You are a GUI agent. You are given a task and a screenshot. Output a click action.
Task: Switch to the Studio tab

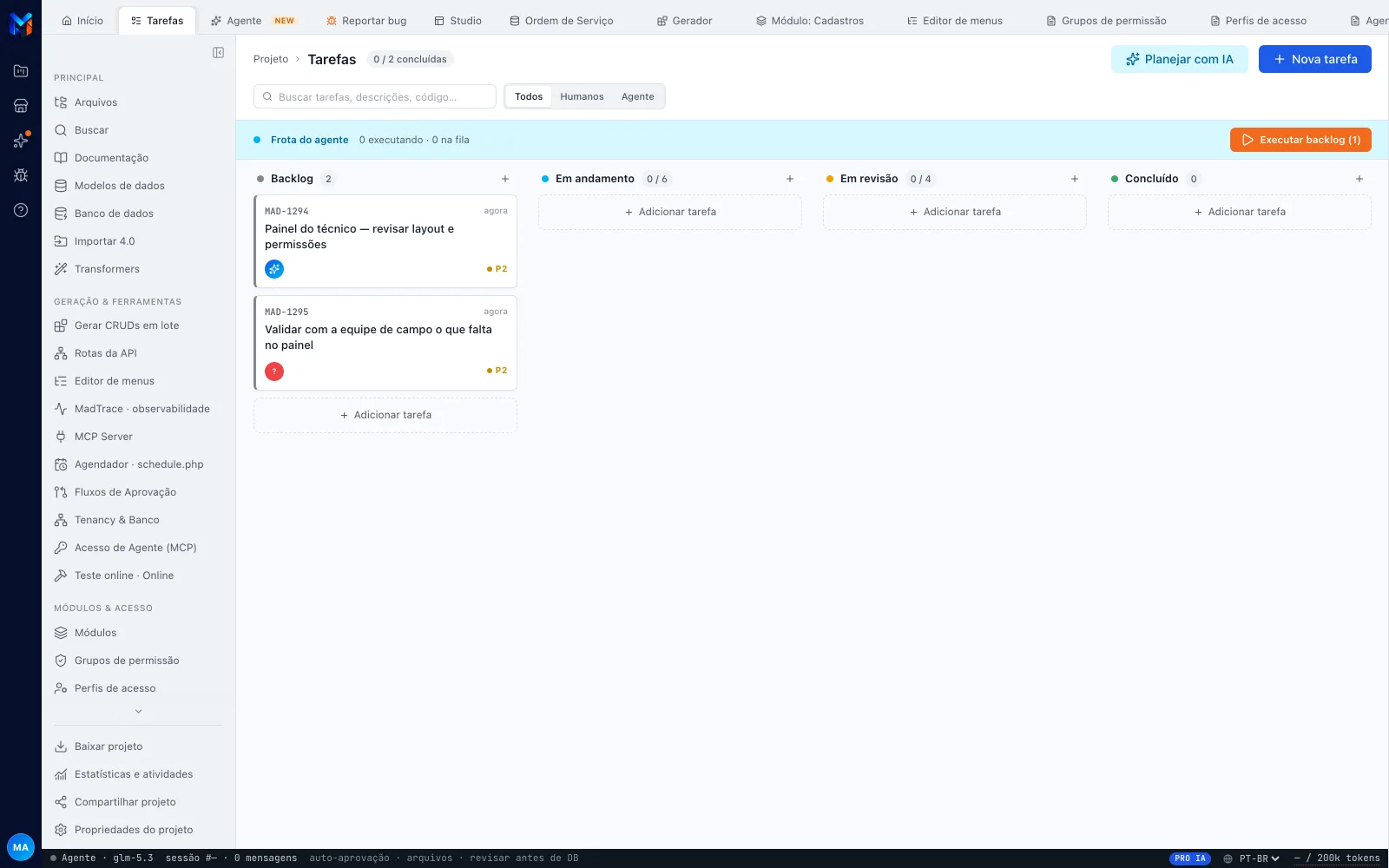coord(458,21)
